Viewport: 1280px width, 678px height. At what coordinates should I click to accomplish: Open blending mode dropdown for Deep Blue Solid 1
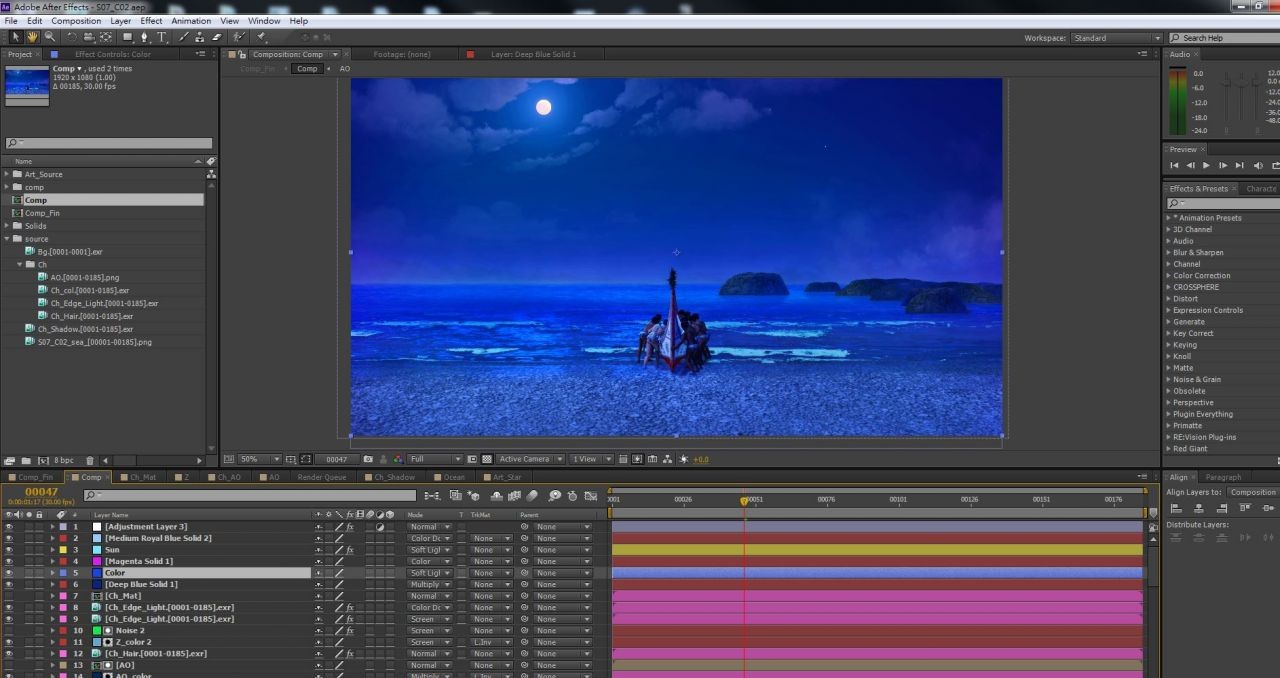coord(429,585)
